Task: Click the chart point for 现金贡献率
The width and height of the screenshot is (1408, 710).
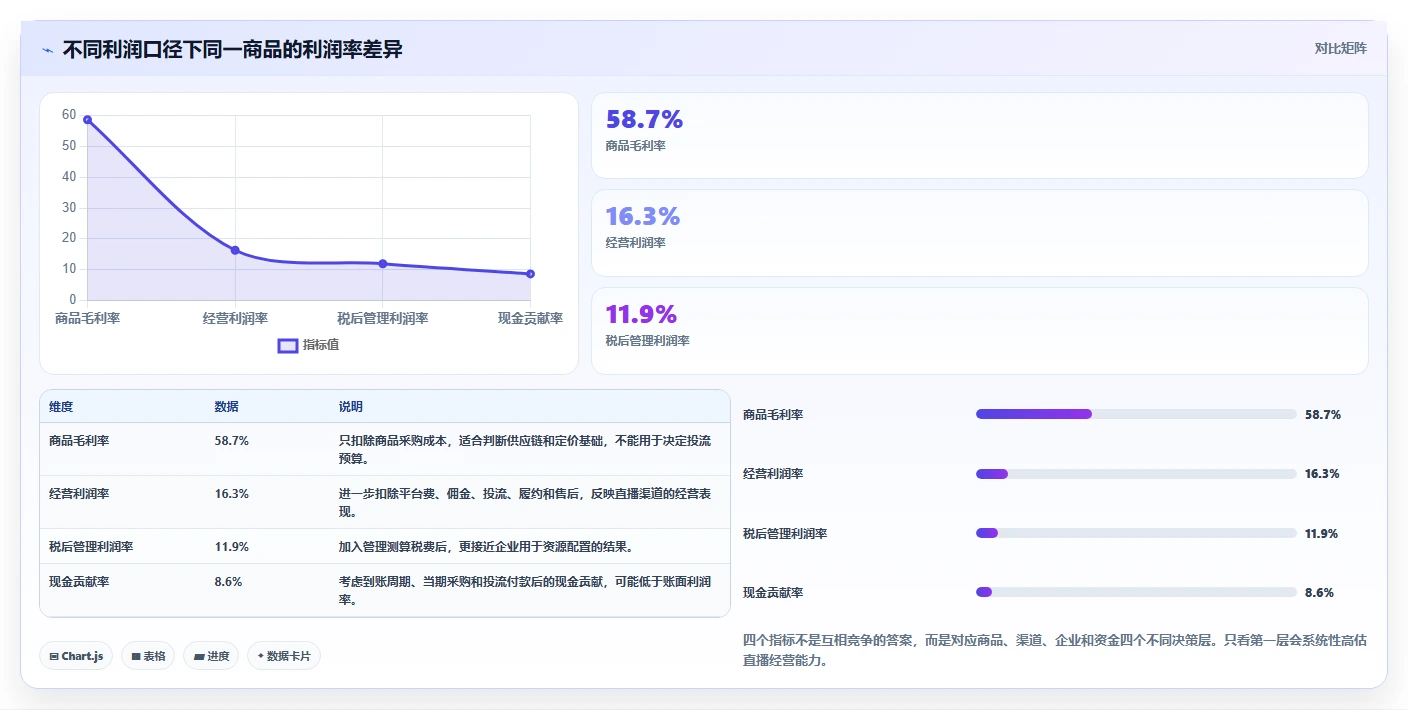Action: pos(530,274)
